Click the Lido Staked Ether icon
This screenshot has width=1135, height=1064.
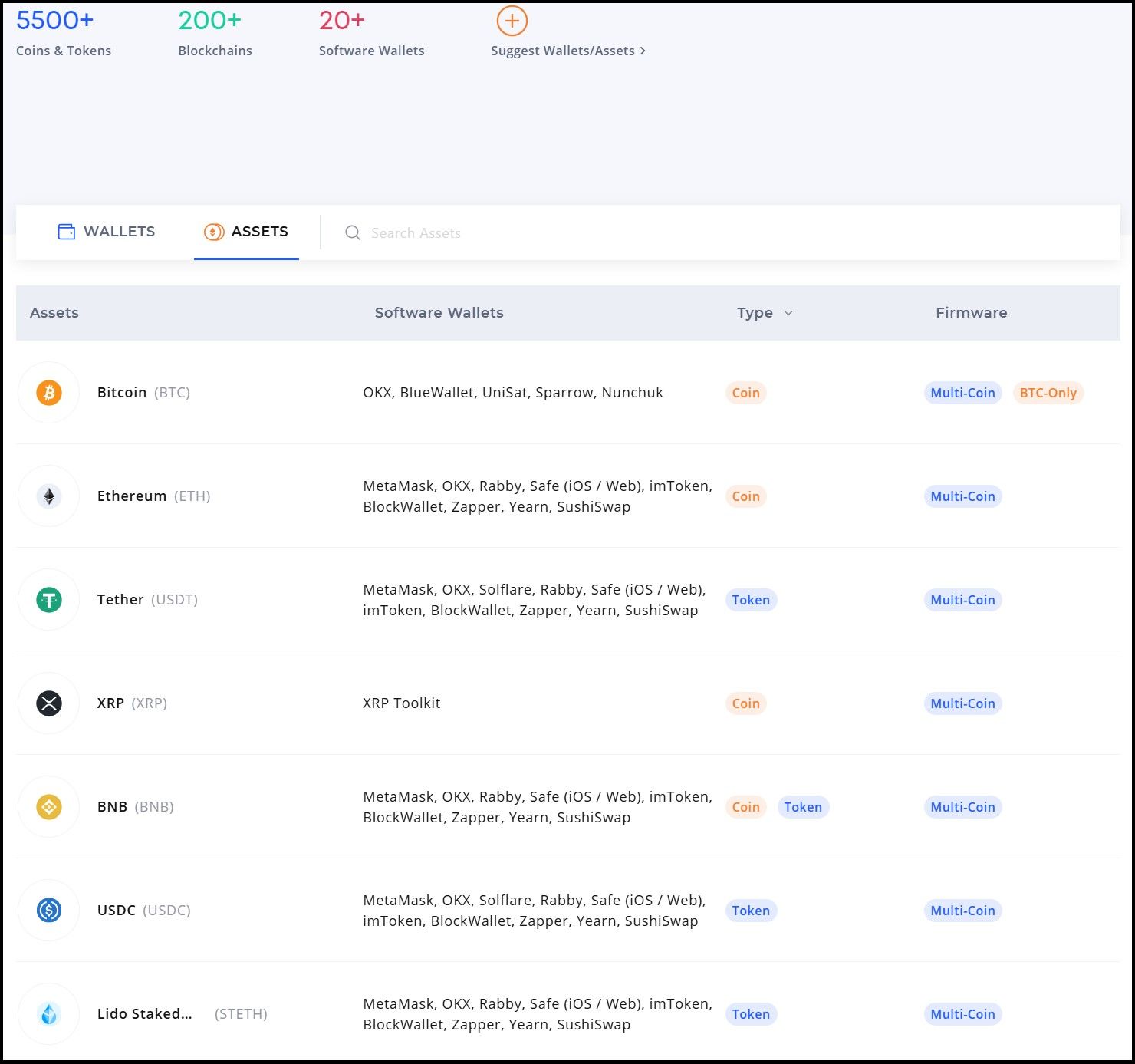[49, 1014]
